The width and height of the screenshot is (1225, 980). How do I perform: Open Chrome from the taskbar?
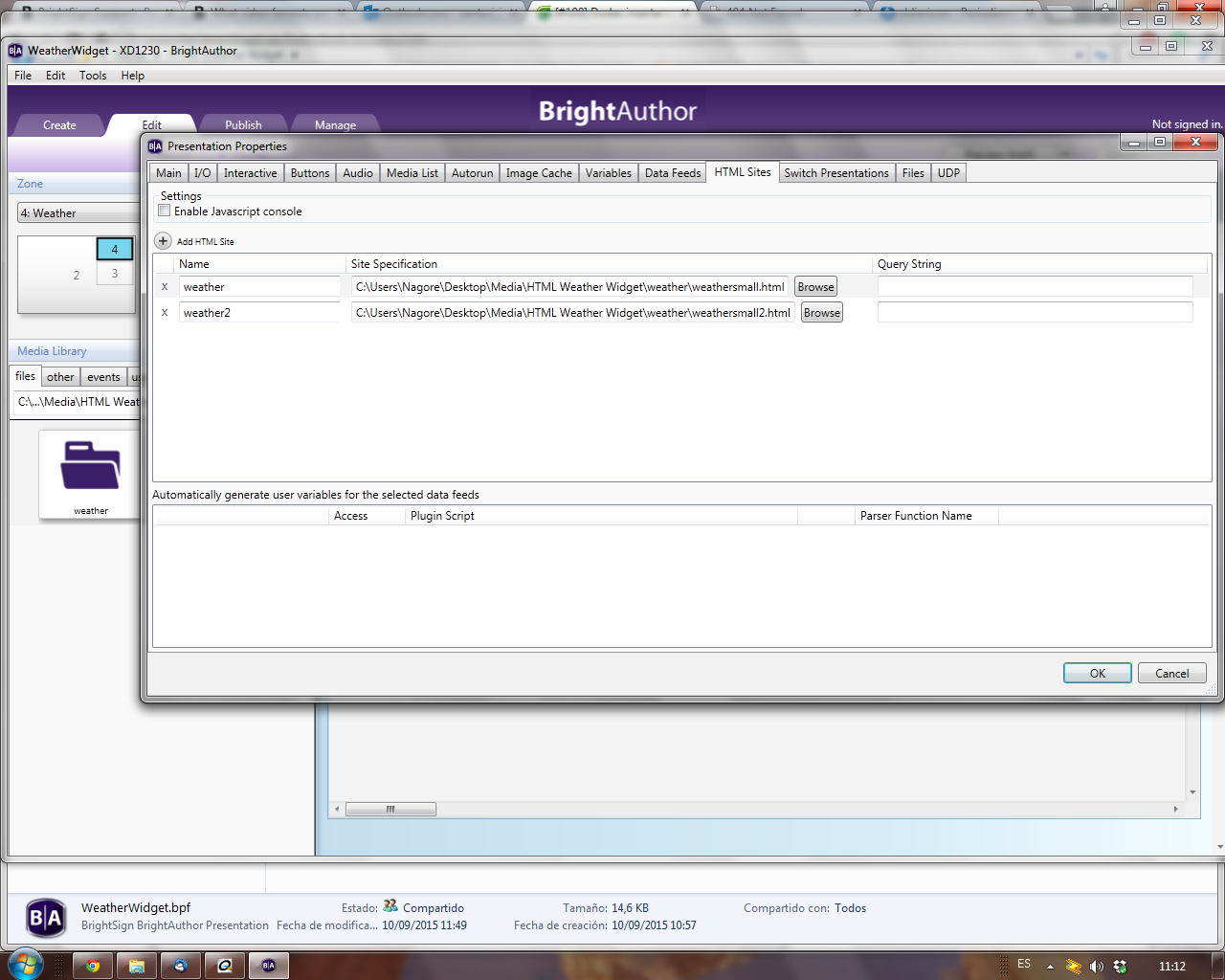pos(93,966)
